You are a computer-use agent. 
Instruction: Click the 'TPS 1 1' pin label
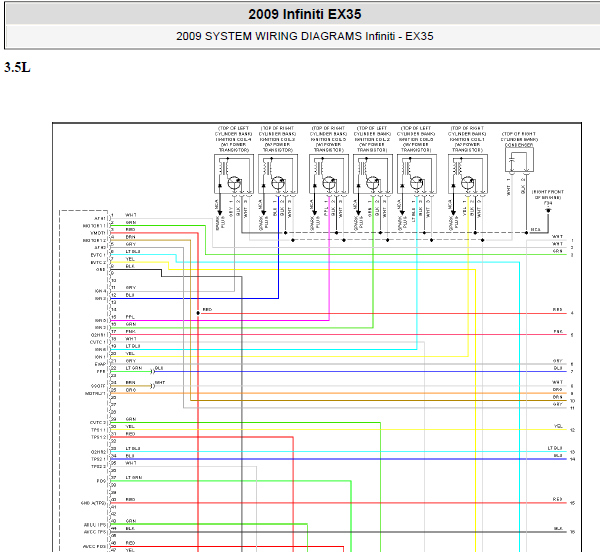(x=98, y=430)
